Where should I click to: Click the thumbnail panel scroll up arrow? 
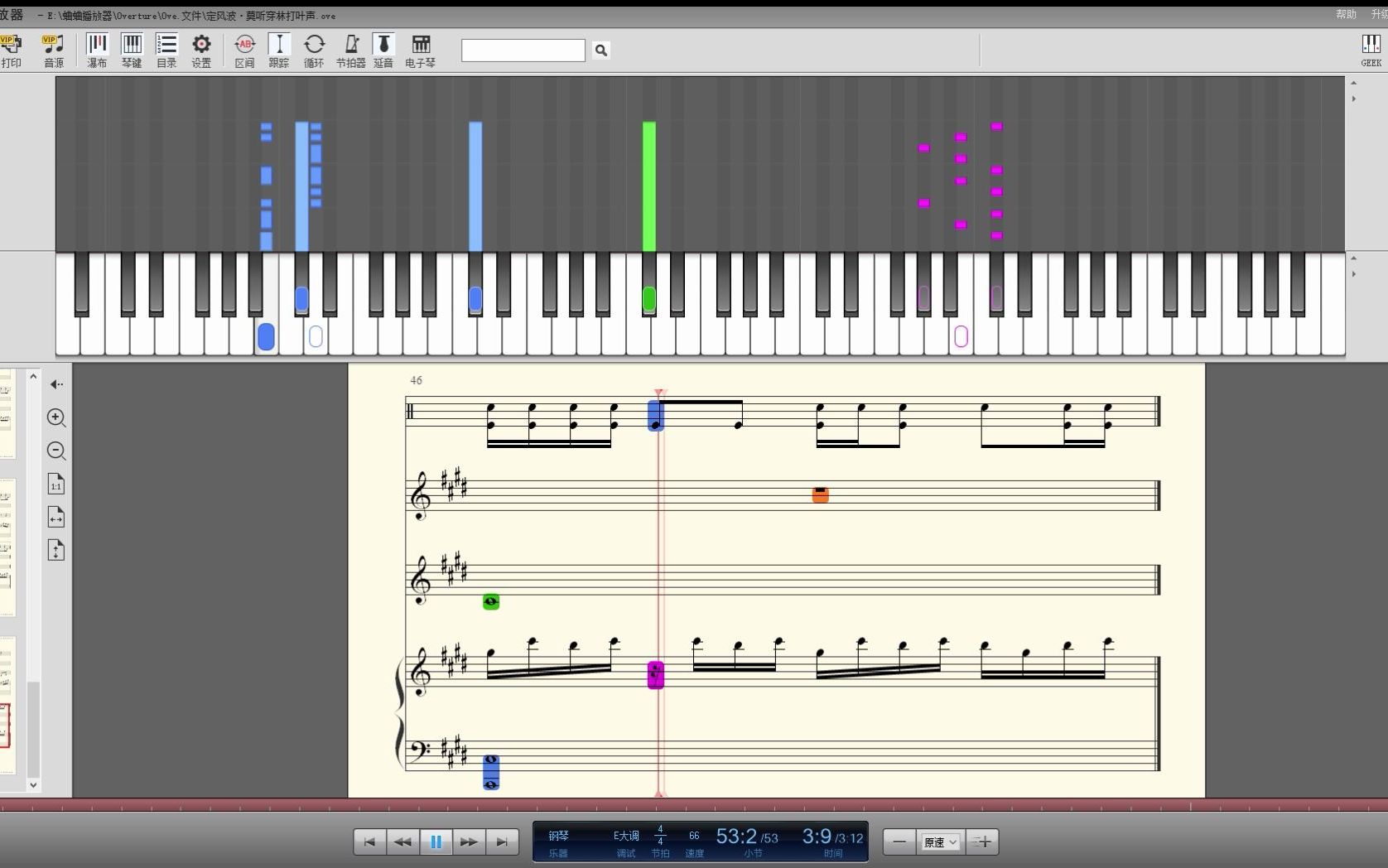click(x=33, y=376)
